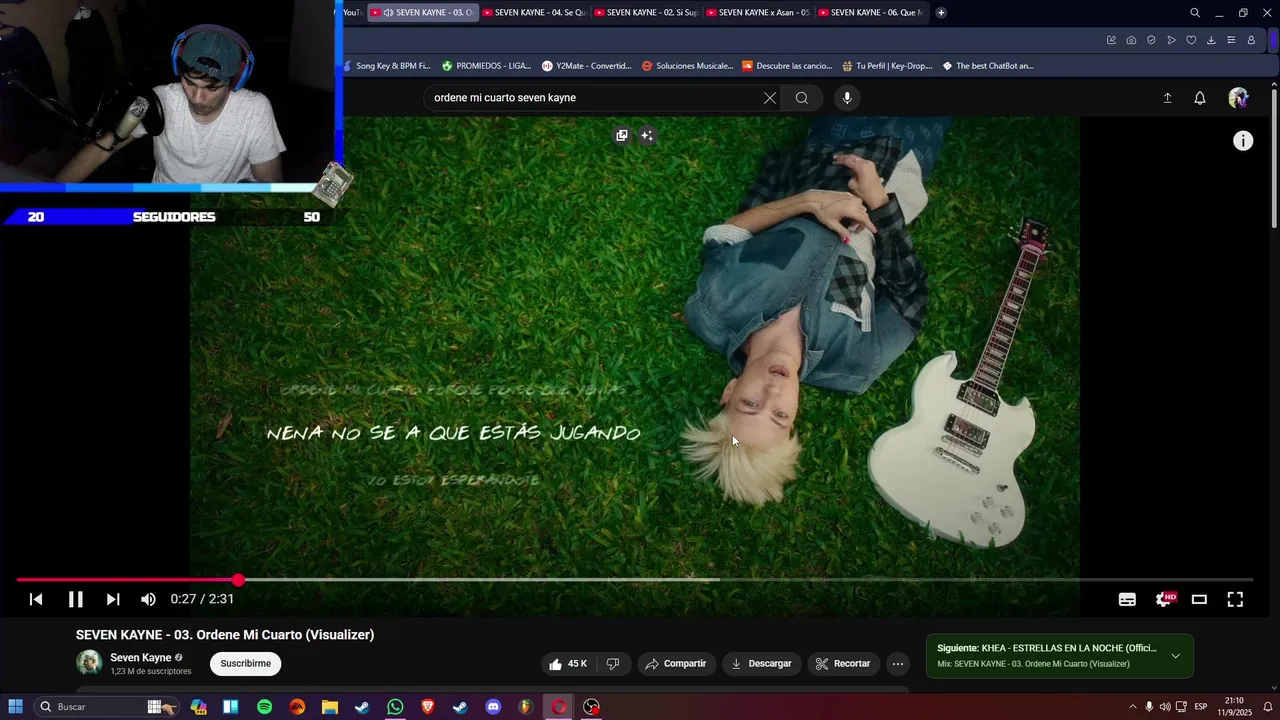This screenshot has width=1280, height=720.
Task: Open the Seven Kayne channel name link
Action: [x=141, y=658]
